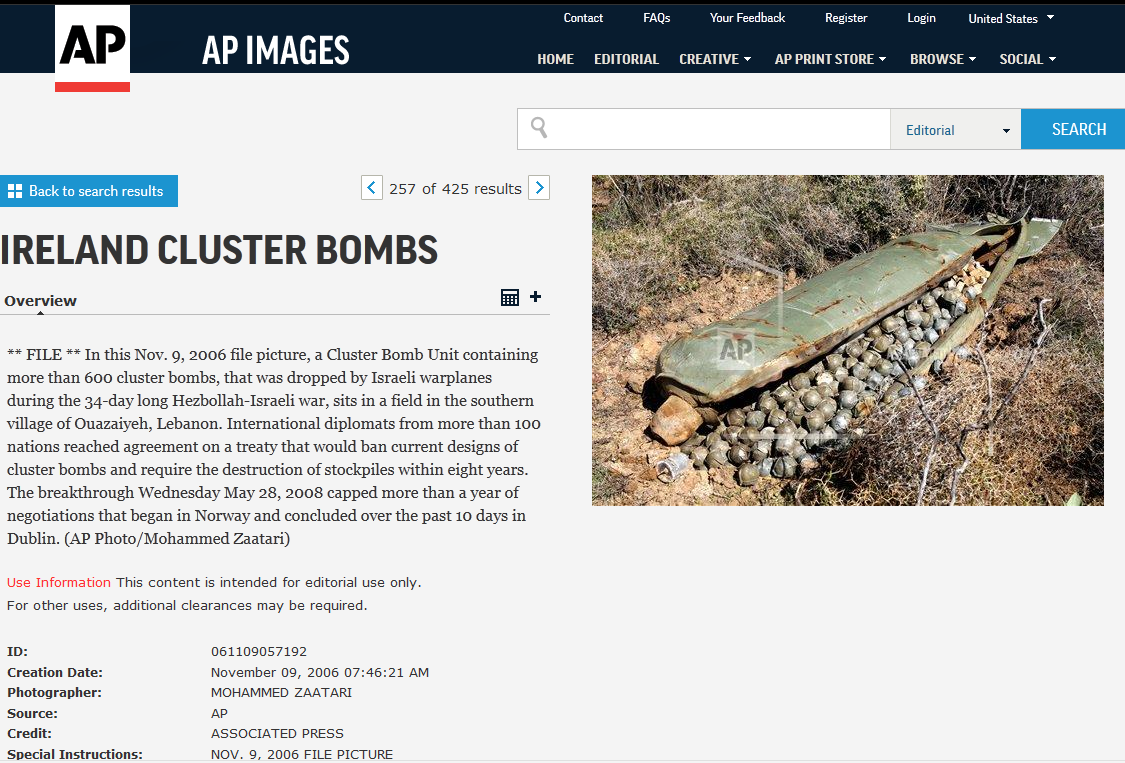1125x763 pixels.
Task: Click the NOV. 9, 2006 FILE PICTURE text
Action: [302, 754]
